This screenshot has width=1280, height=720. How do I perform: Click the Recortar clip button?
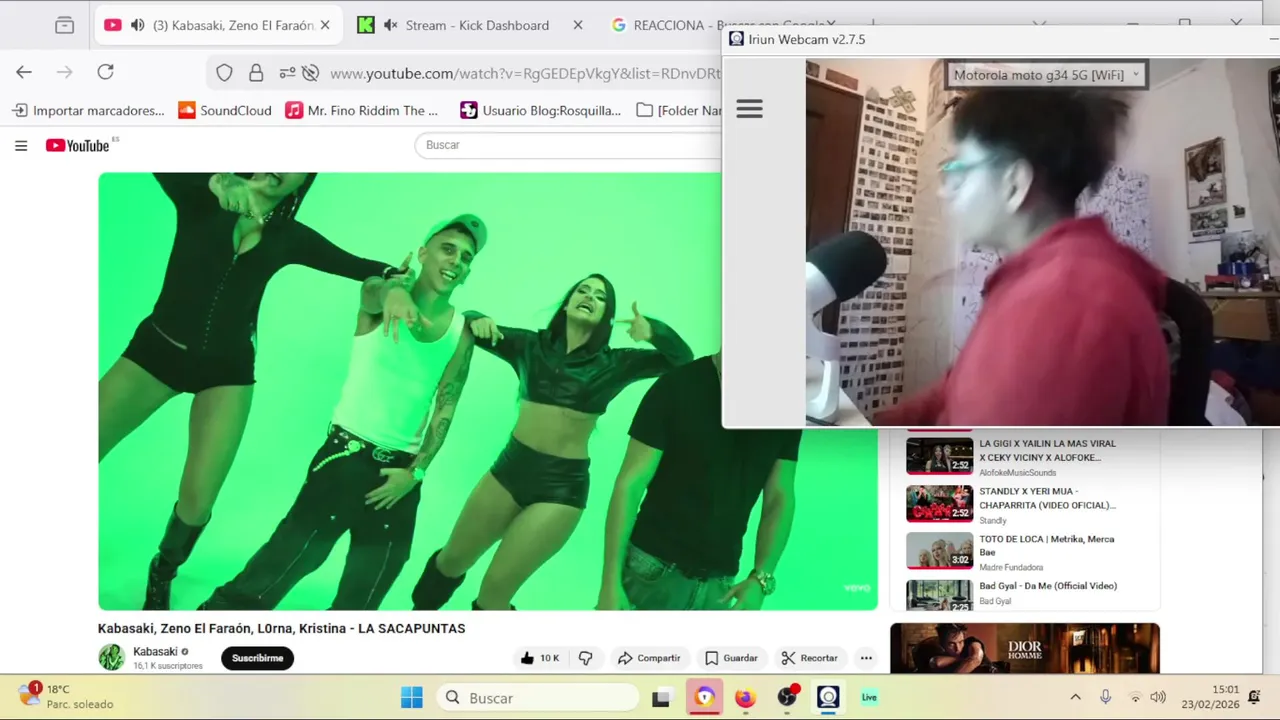pos(810,658)
